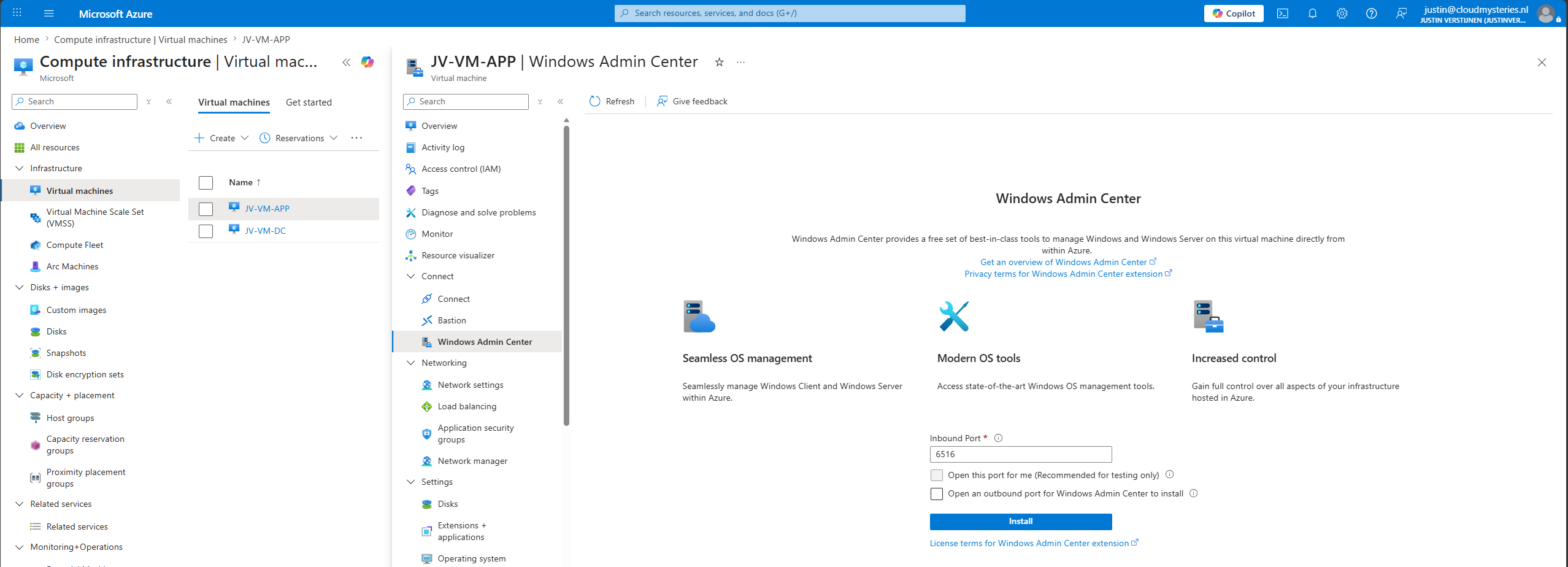Enable outbound port for Windows Admin Center install

click(x=937, y=494)
